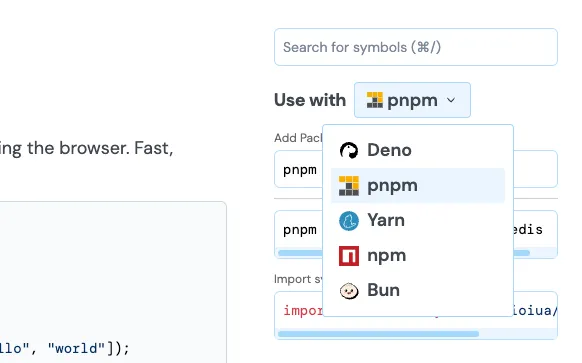Click the Yarn logo icon
582x363 pixels.
[x=349, y=221]
